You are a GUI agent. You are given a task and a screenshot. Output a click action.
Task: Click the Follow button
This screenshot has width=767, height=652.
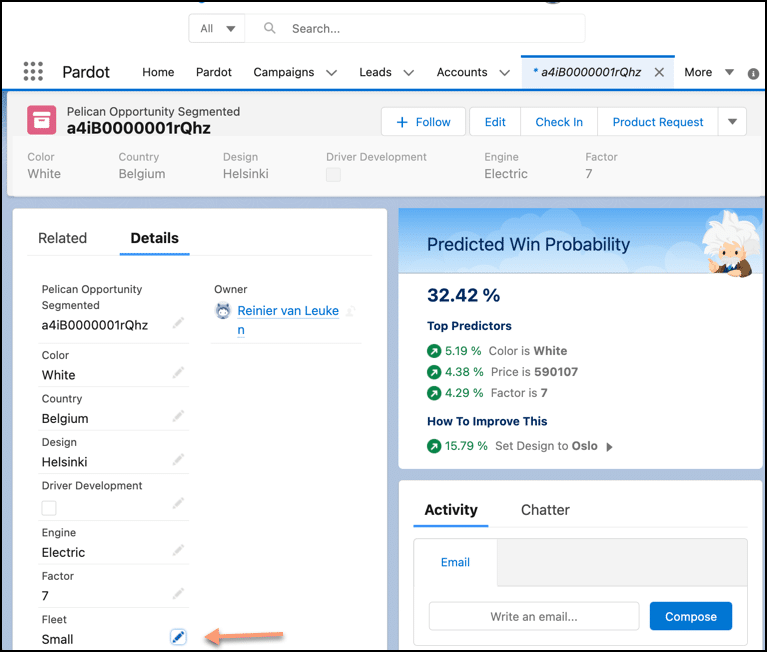click(423, 122)
